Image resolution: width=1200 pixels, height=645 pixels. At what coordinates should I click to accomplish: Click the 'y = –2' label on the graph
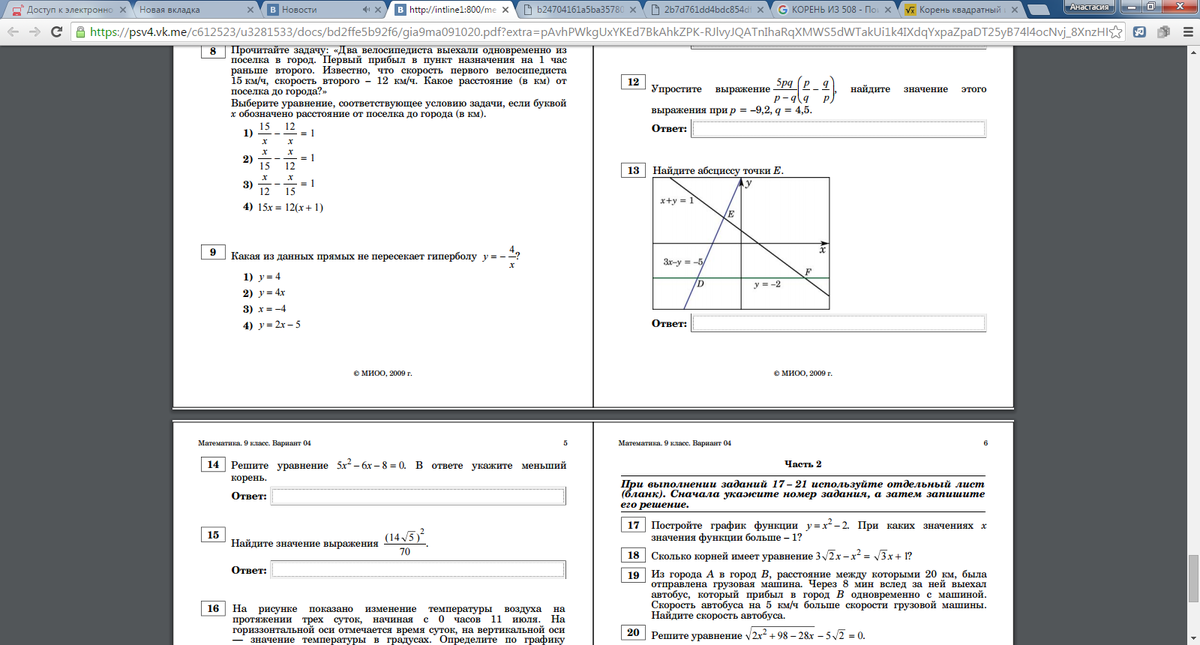coord(766,285)
